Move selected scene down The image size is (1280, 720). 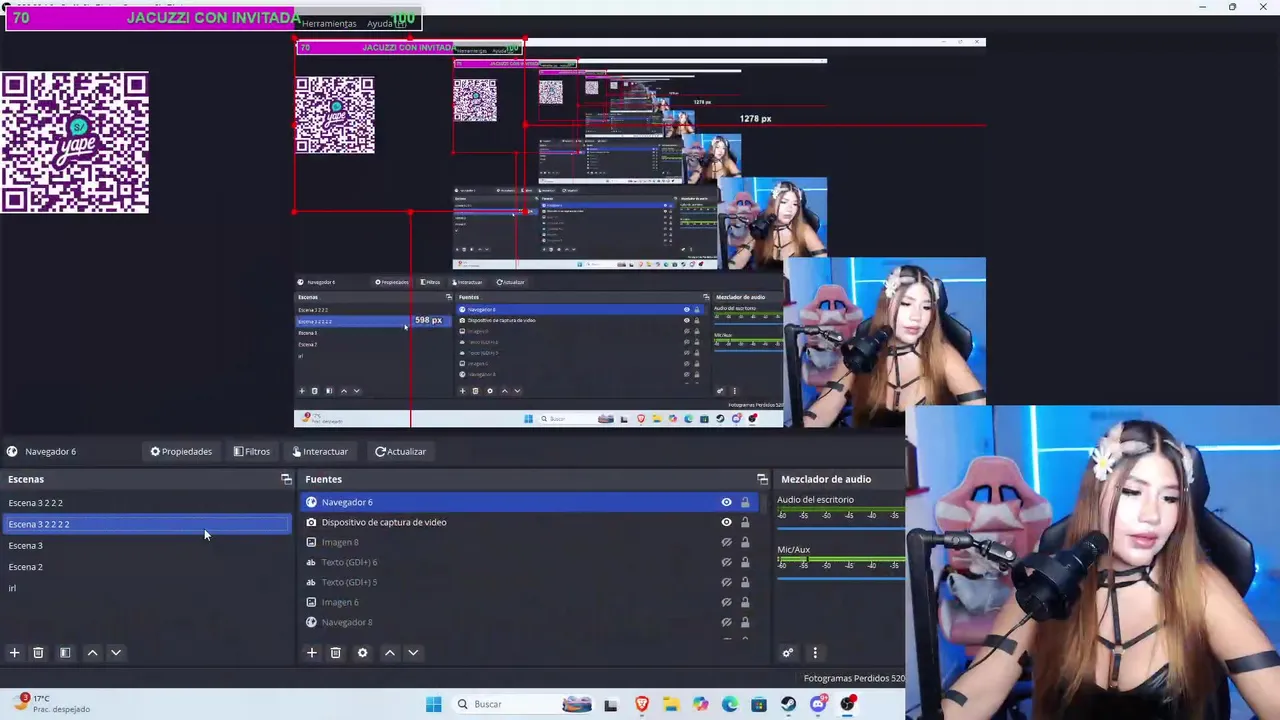pyautogui.click(x=116, y=653)
